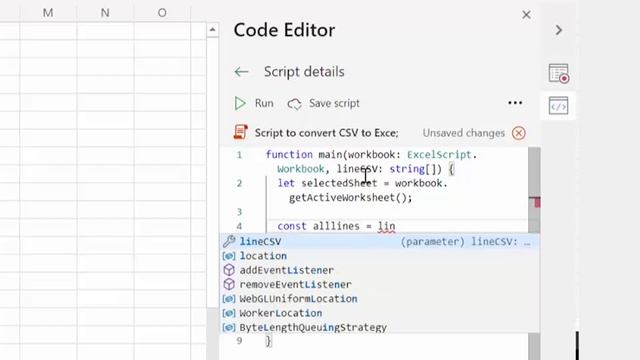This screenshot has height=360, width=640.
Task: Close the Code Editor pane
Action: pyautogui.click(x=526, y=15)
